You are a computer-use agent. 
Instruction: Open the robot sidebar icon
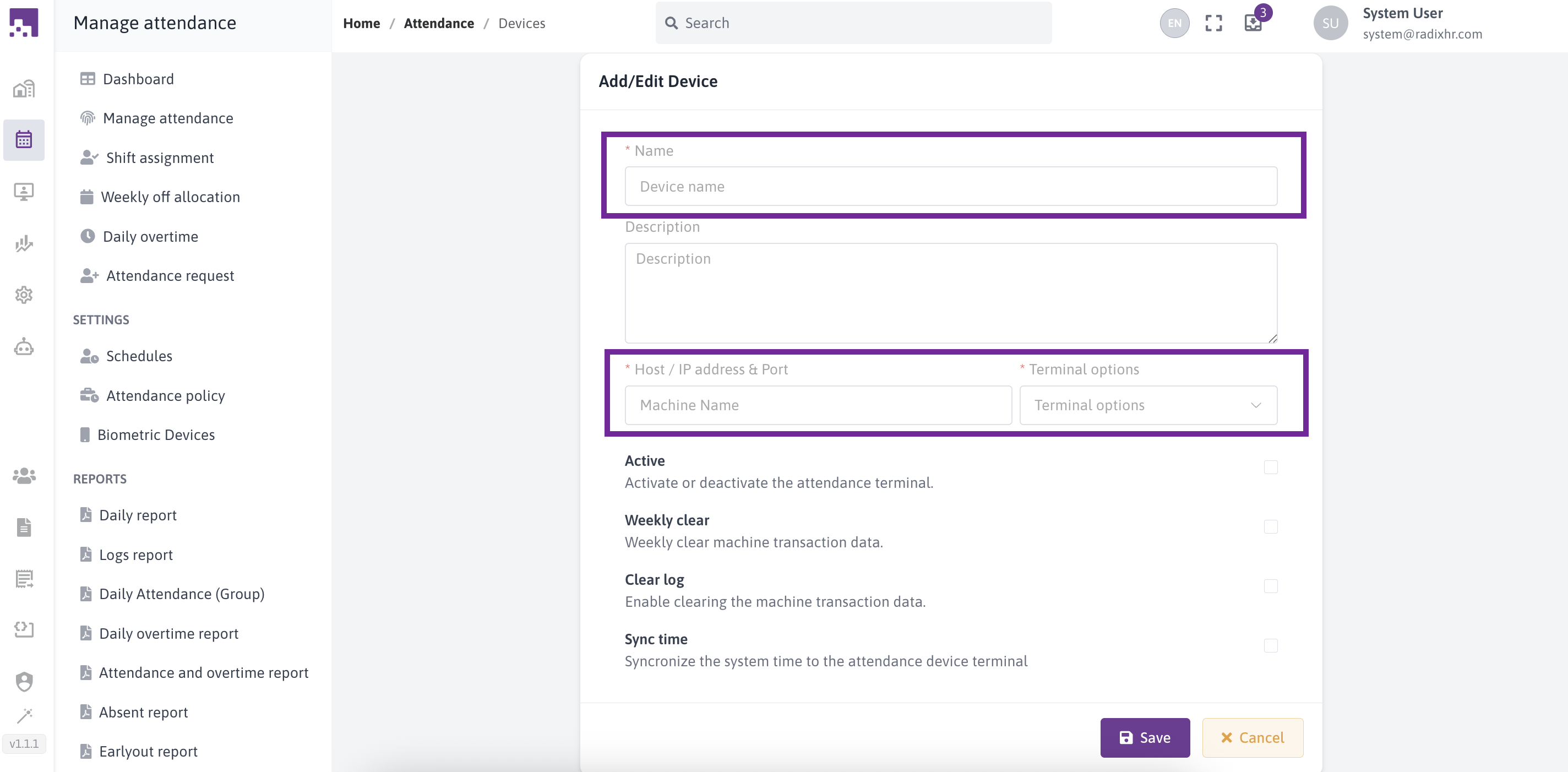[x=24, y=347]
